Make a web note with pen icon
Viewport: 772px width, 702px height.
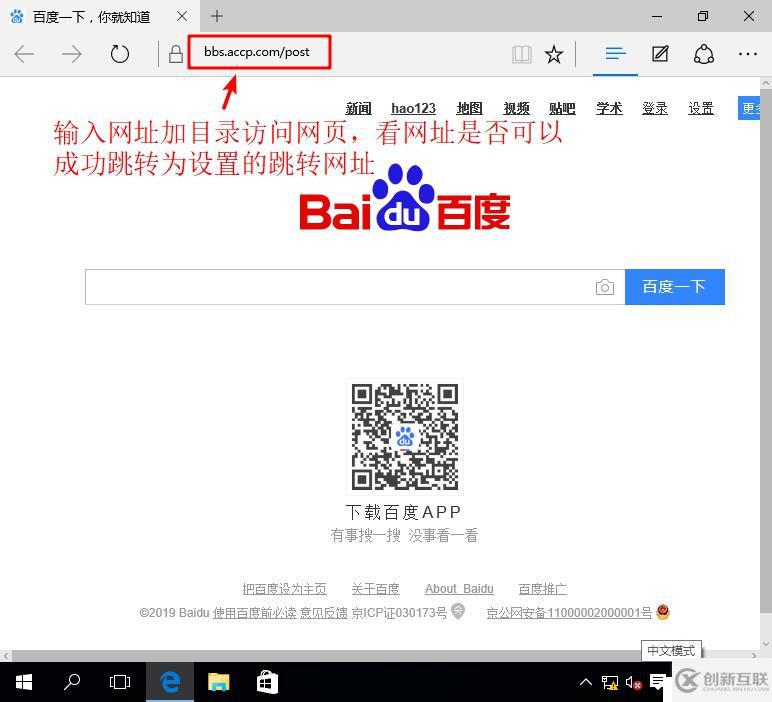pos(660,54)
